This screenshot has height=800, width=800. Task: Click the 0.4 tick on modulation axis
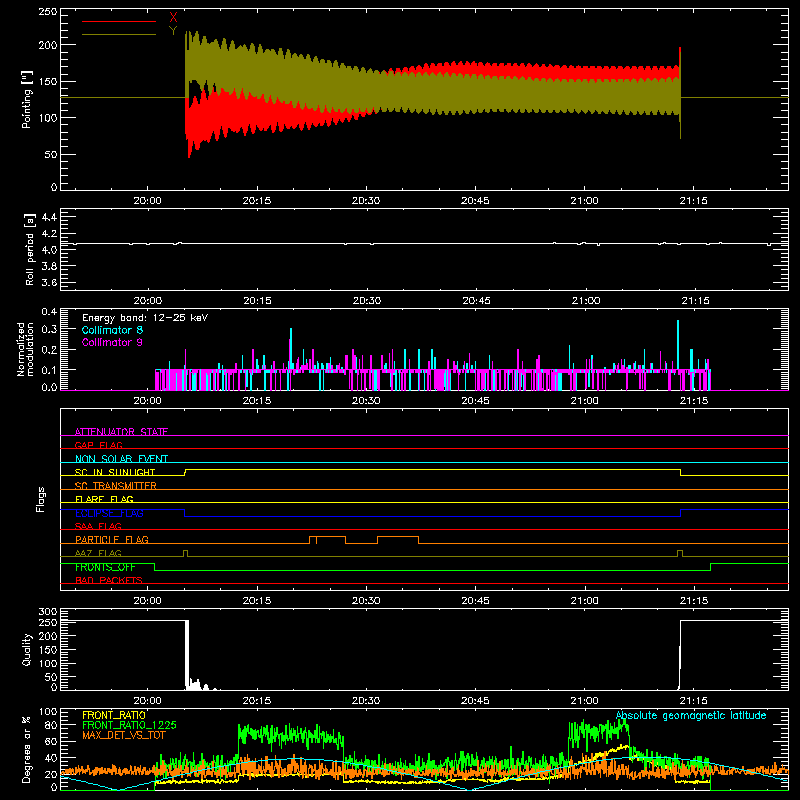[49, 312]
